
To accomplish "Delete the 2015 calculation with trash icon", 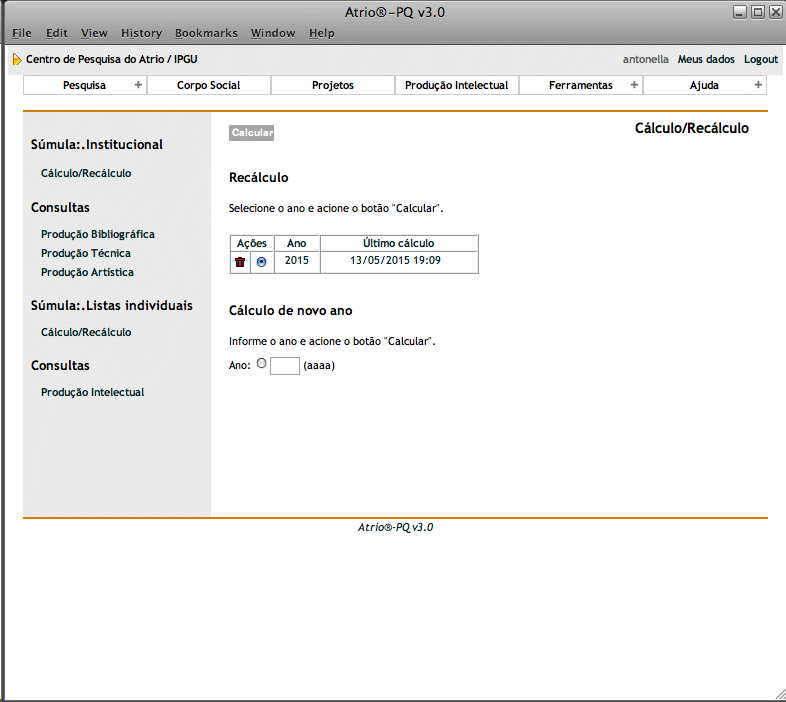I will pyautogui.click(x=240, y=261).
